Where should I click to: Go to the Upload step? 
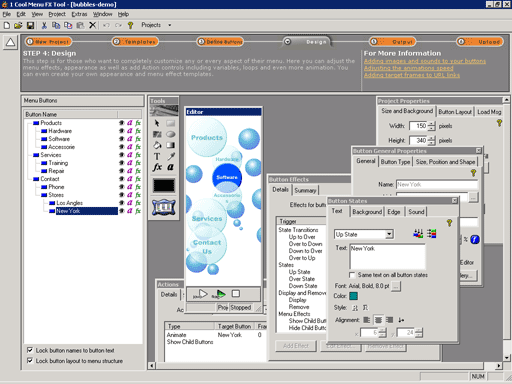tap(480, 42)
